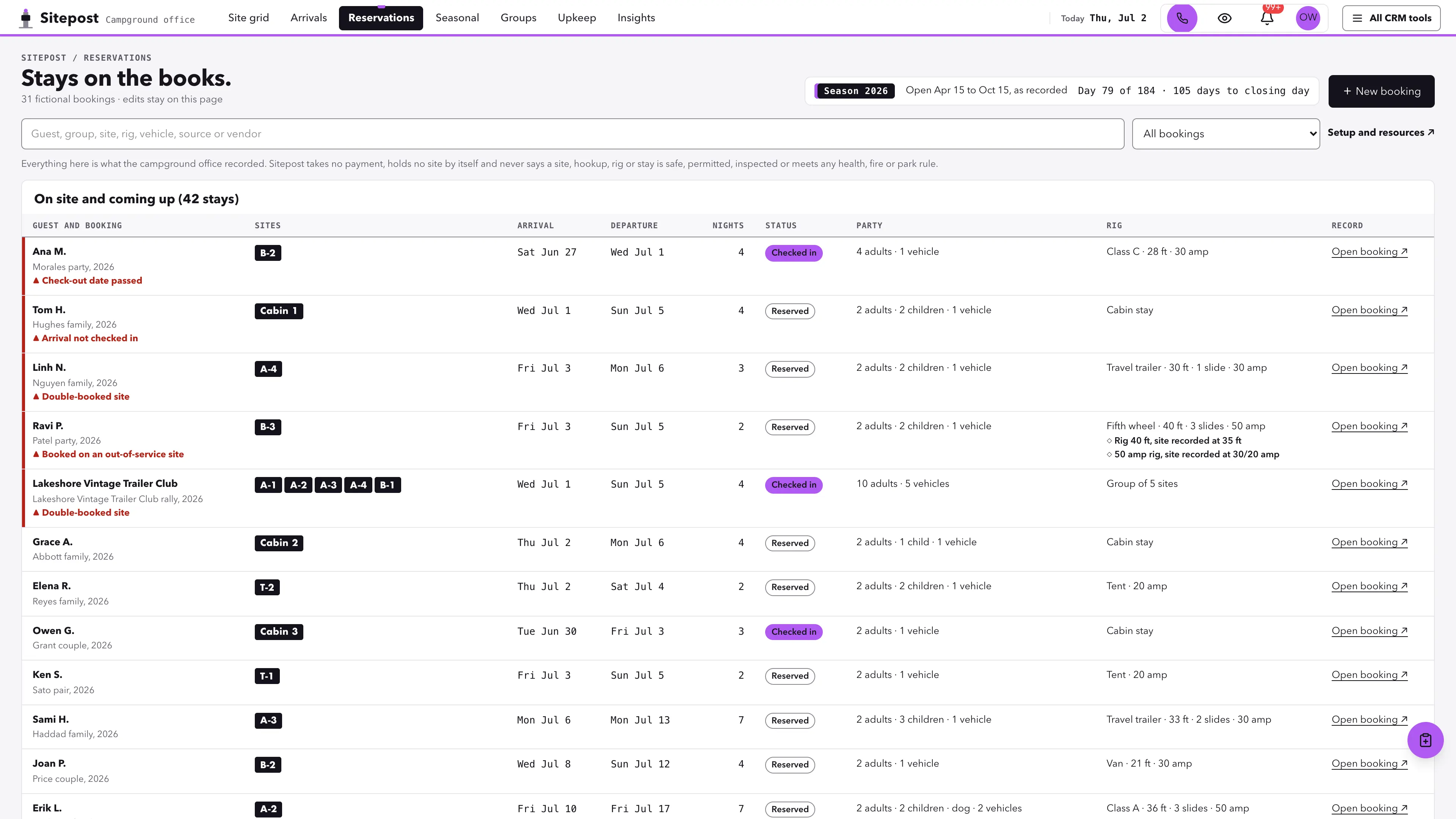Click the Season 2026 badge
The height and width of the screenshot is (819, 1456).
(855, 91)
